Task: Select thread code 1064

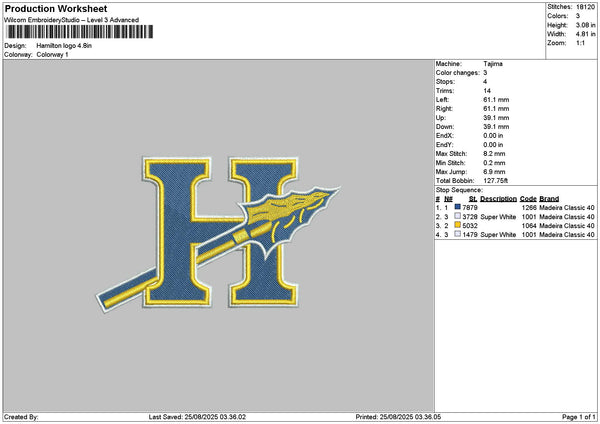Action: coord(529,226)
